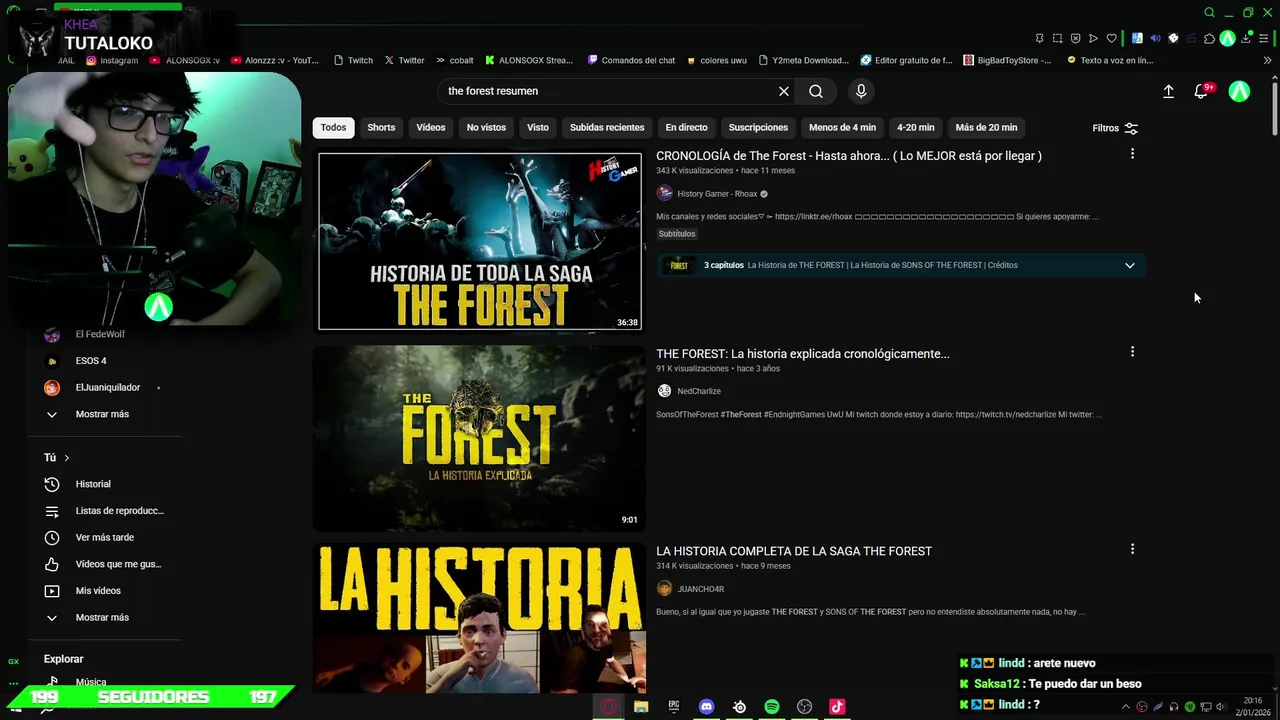Expand the Tú section chevron

[67, 458]
